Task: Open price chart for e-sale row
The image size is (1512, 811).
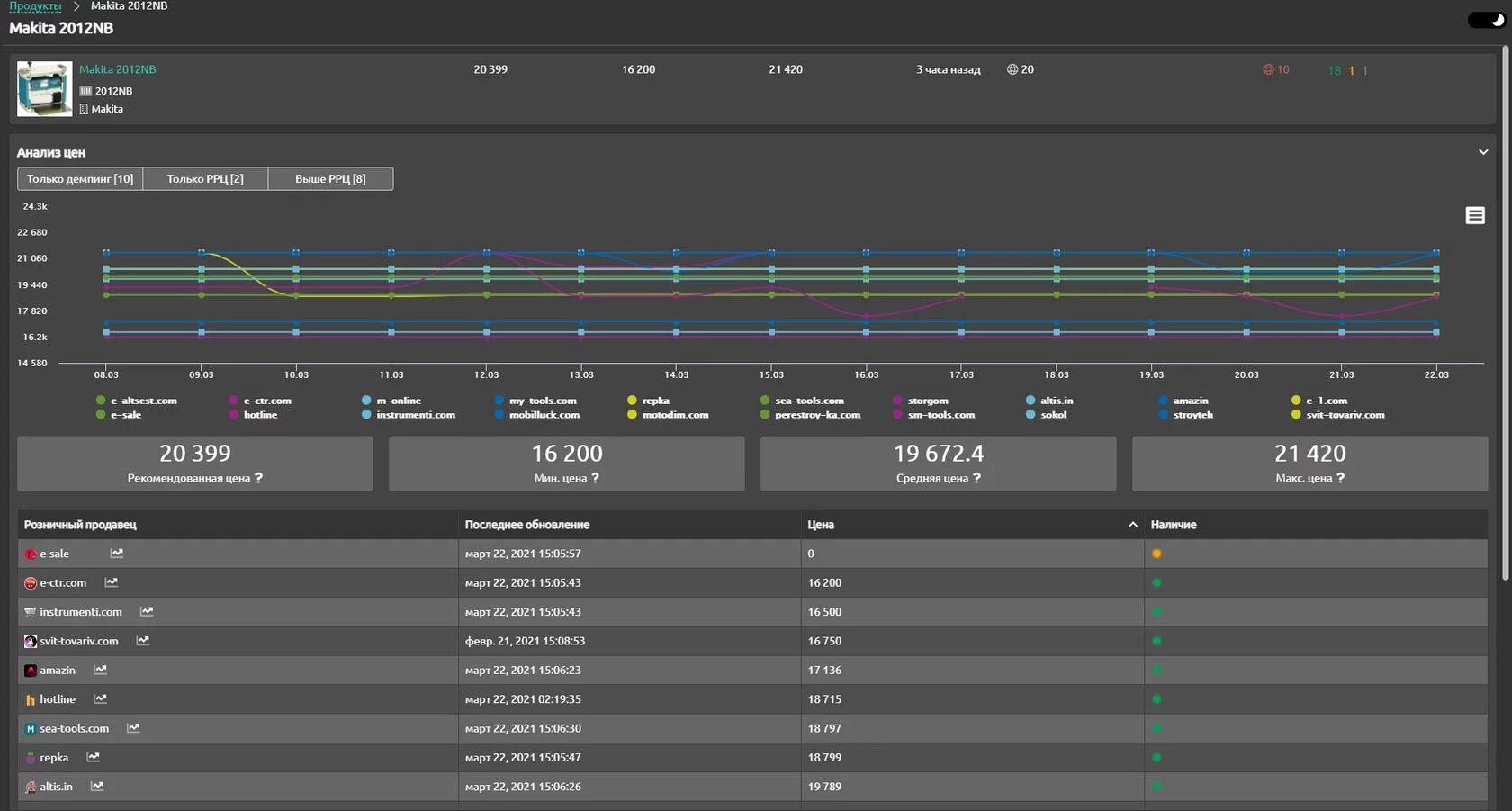Action: pyautogui.click(x=117, y=554)
